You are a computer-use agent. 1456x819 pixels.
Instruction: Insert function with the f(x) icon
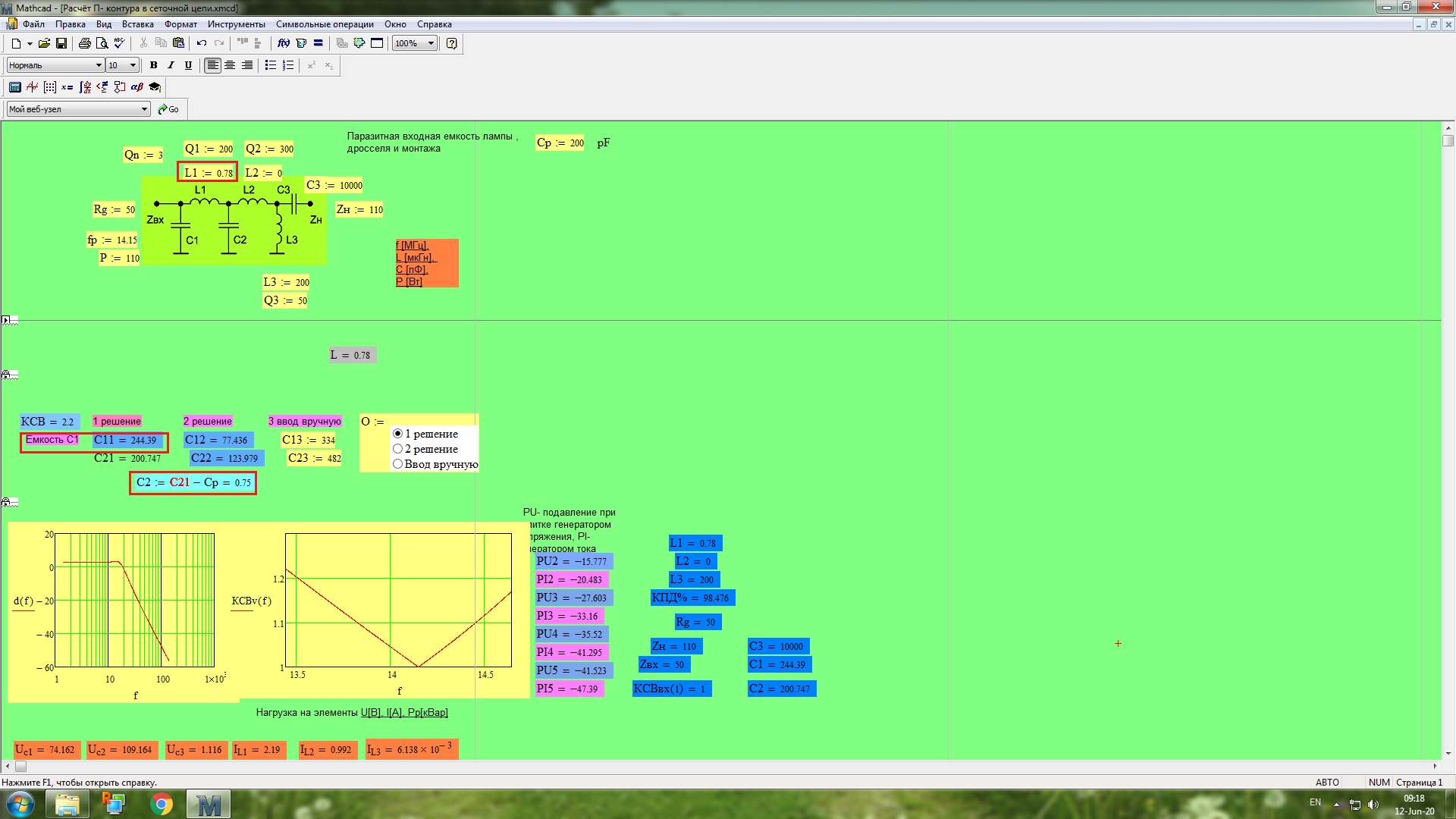point(284,43)
